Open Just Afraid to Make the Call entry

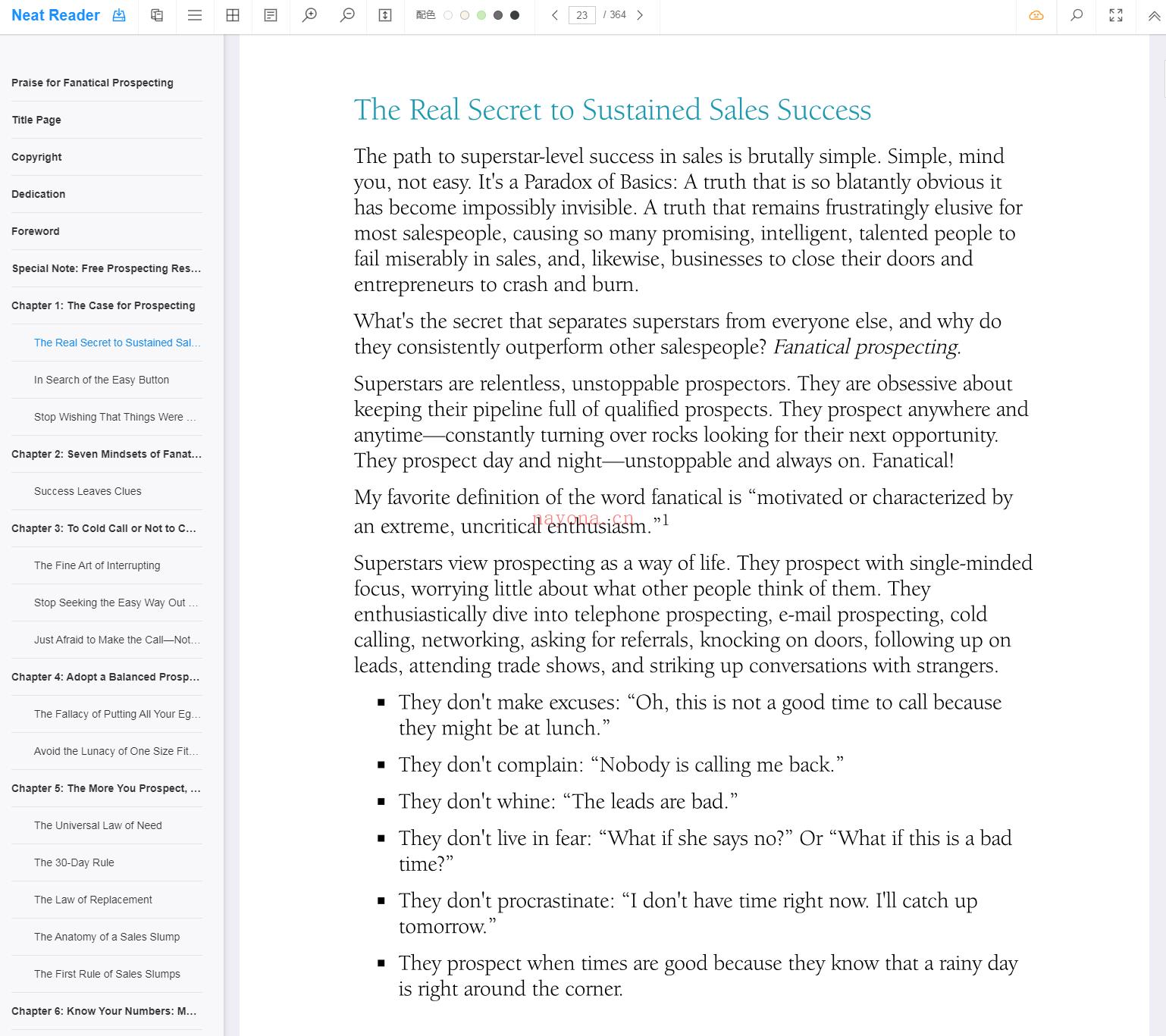click(x=117, y=640)
